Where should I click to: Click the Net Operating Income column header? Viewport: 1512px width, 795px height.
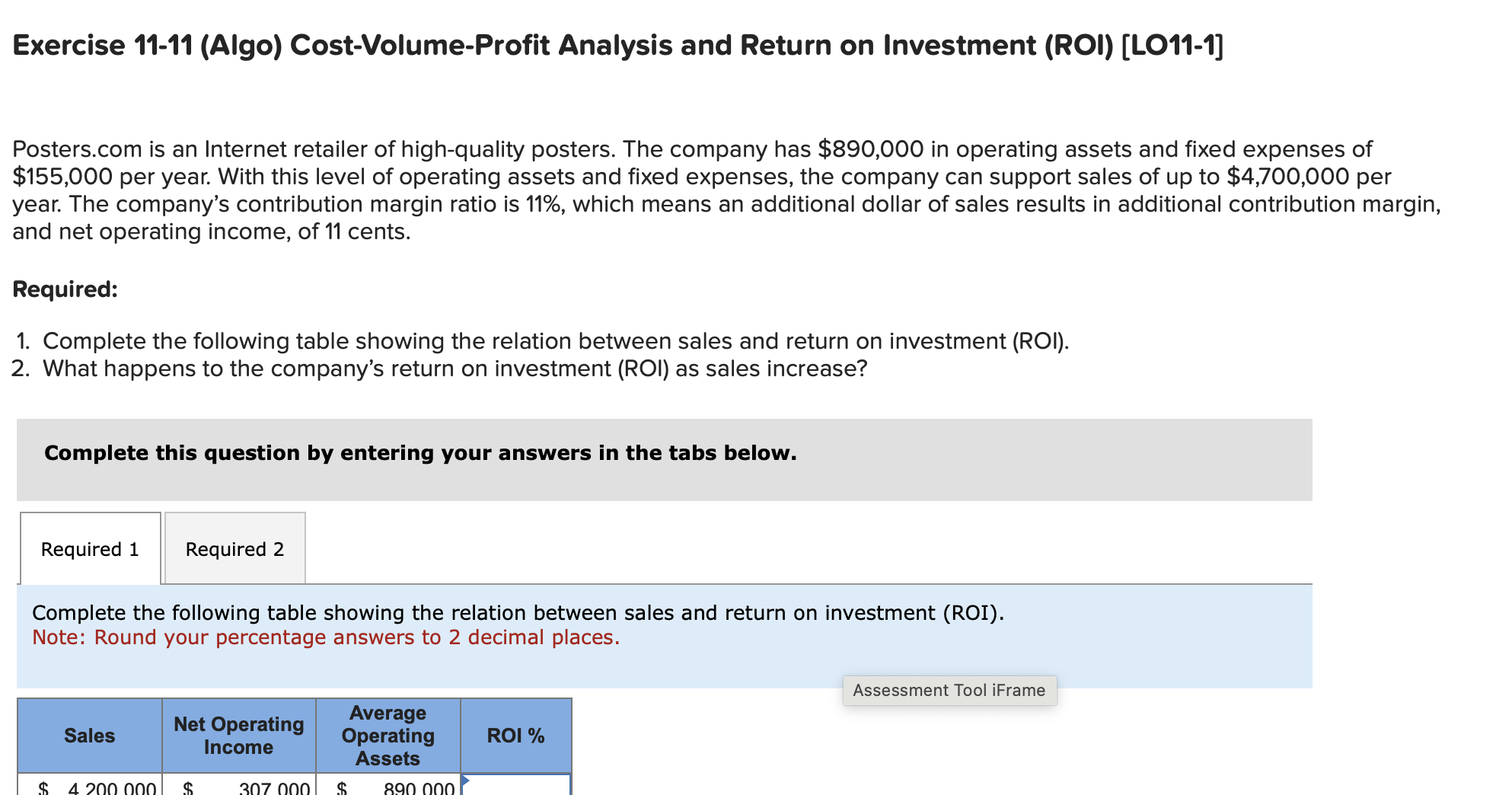[x=238, y=735]
